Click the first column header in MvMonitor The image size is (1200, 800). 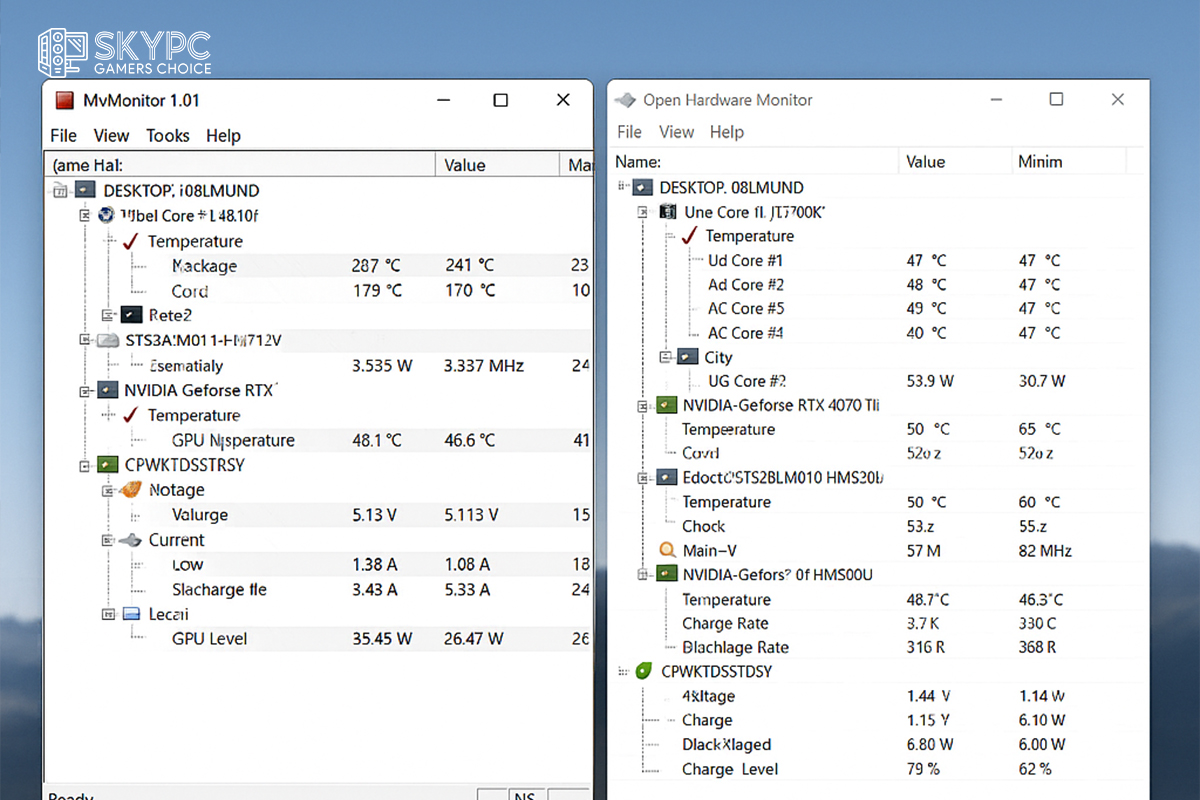click(240, 165)
